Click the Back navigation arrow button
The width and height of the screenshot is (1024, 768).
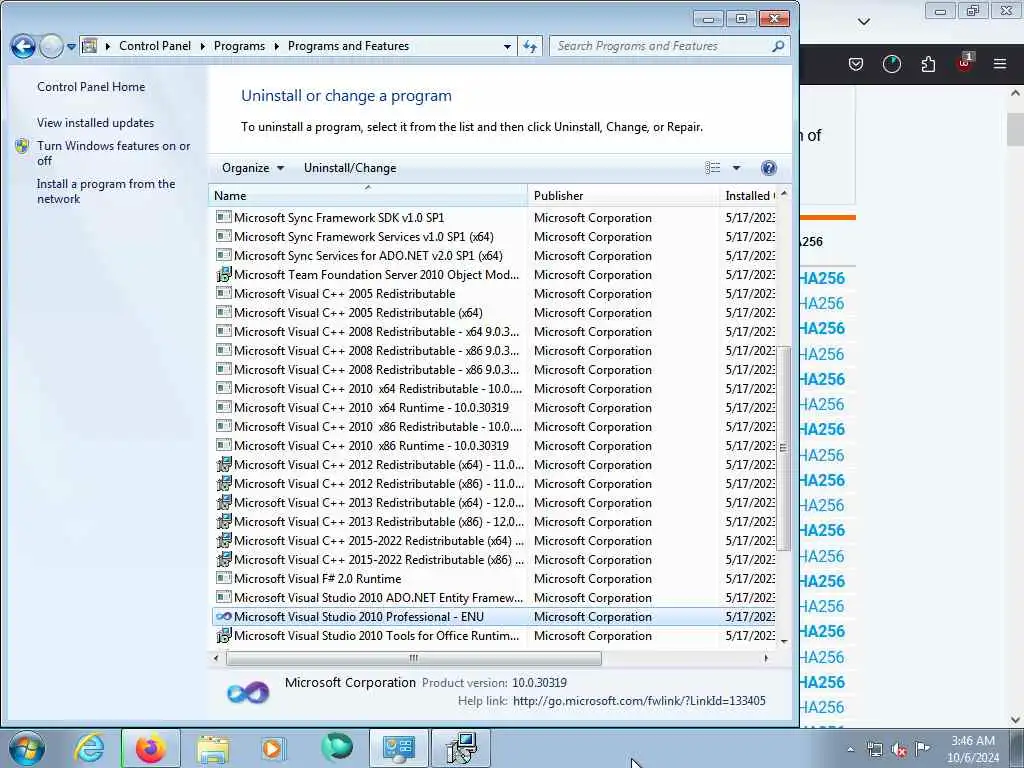click(23, 46)
